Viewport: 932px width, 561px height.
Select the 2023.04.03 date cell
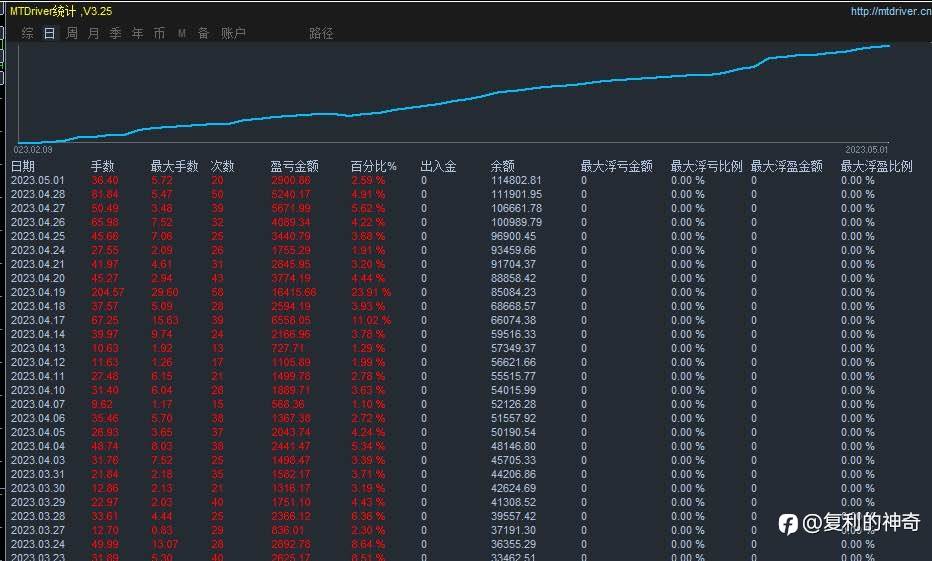(x=37, y=461)
